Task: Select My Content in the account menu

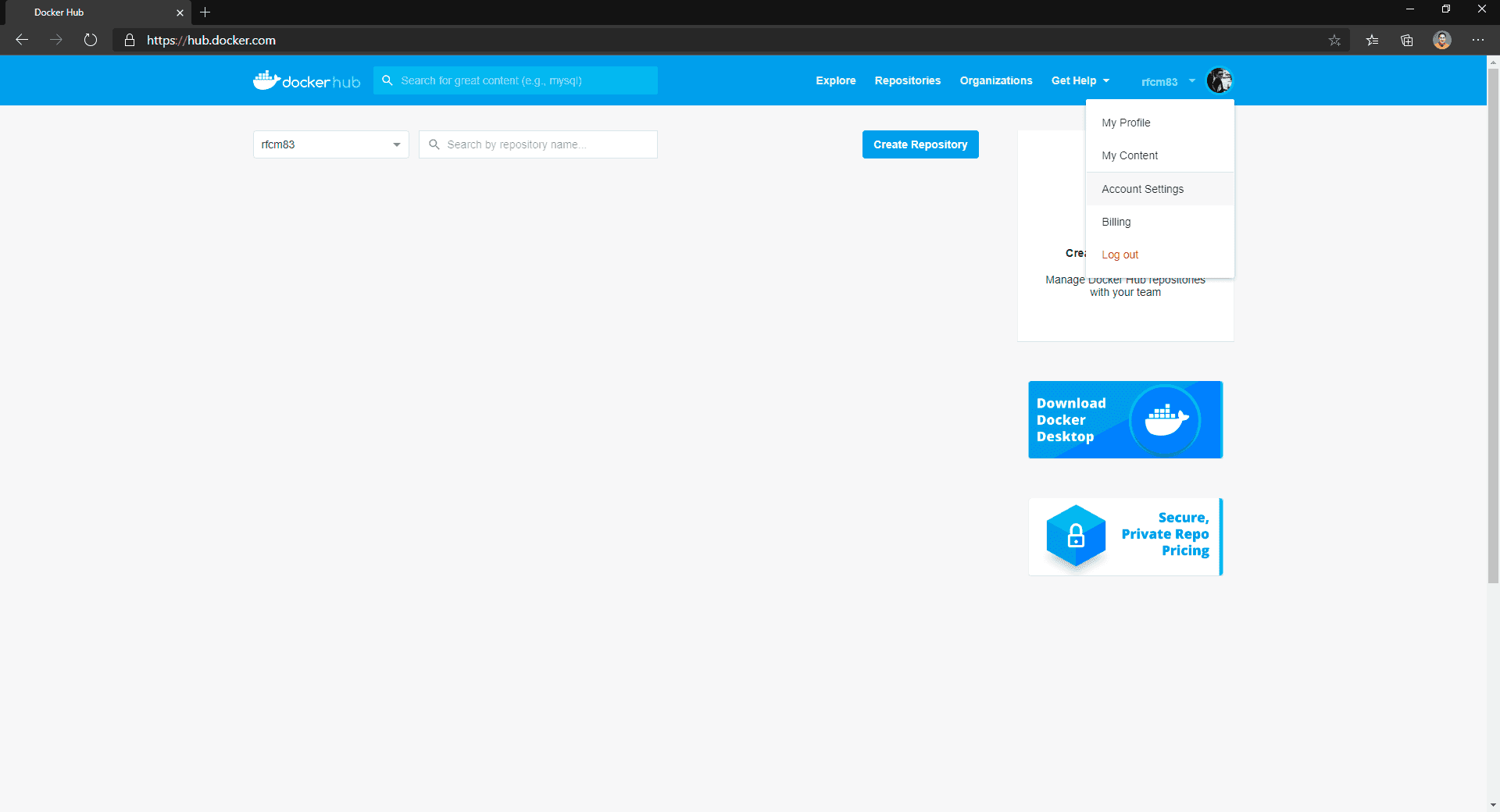Action: tap(1160, 155)
